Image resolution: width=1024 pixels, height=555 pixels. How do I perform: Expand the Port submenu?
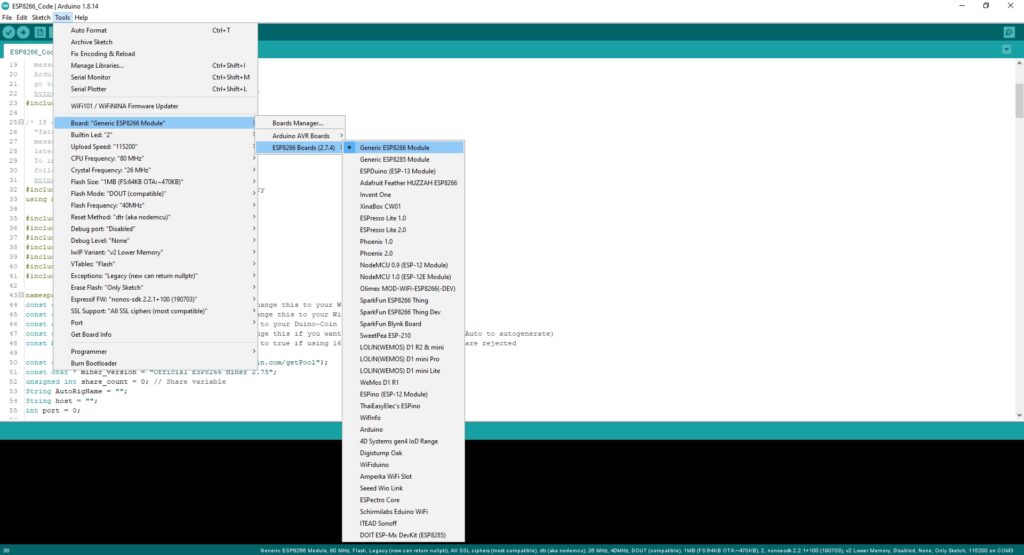[x=155, y=323]
